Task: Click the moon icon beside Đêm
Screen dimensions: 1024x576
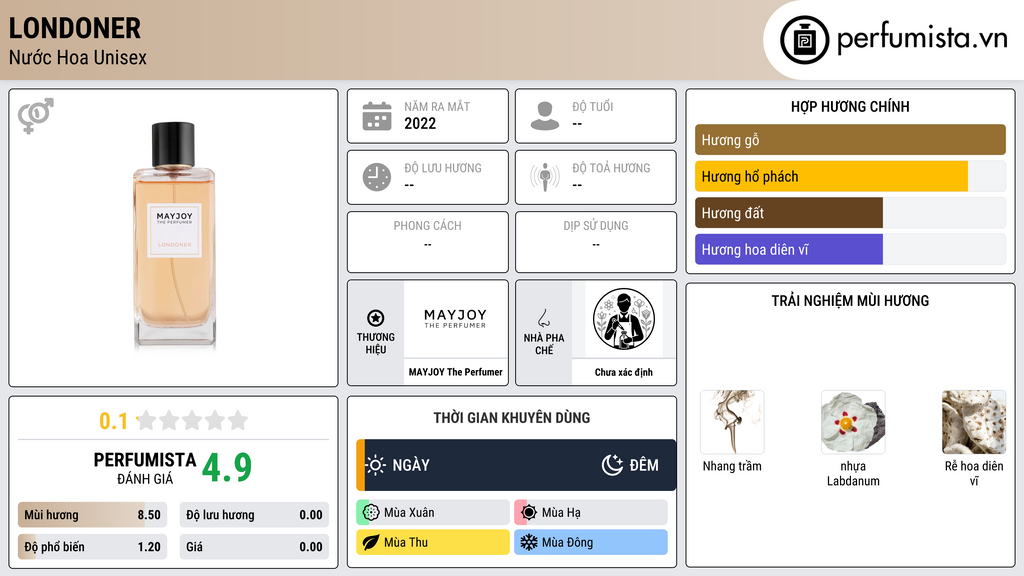Action: coord(612,465)
